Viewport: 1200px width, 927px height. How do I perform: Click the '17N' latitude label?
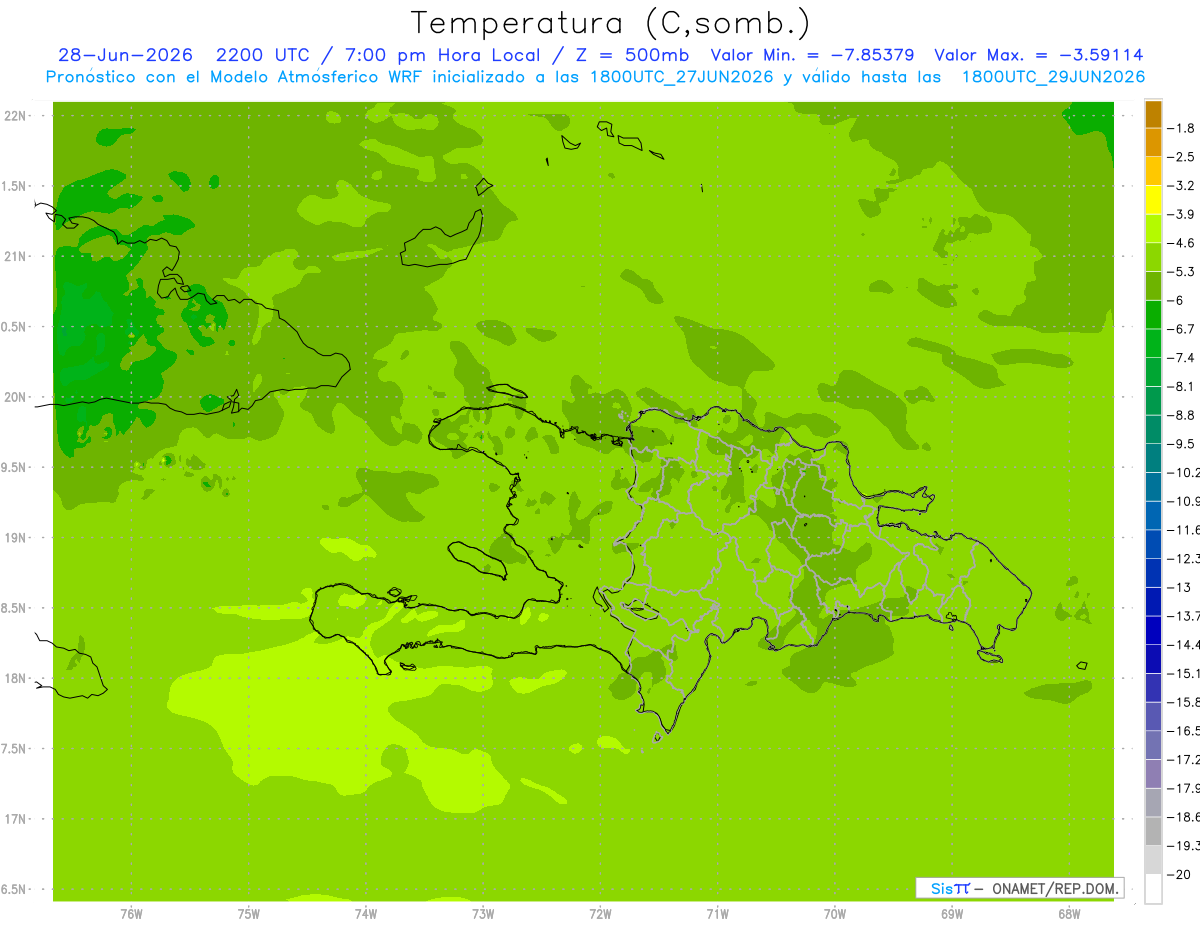[16, 819]
